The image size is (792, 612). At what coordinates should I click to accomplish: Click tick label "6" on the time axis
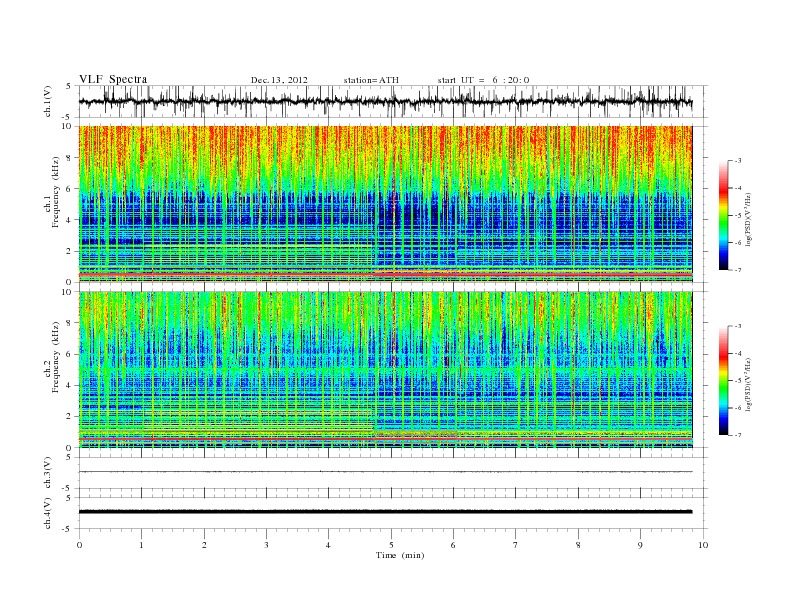pyautogui.click(x=453, y=545)
